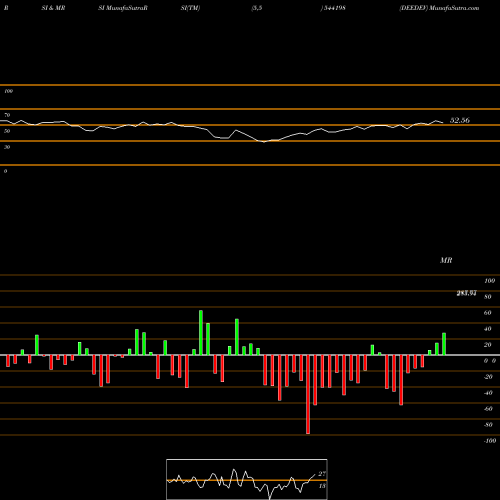This screenshot has height=500, width=500.
Task: Click the MR label above the histogram
Action: tap(446, 260)
